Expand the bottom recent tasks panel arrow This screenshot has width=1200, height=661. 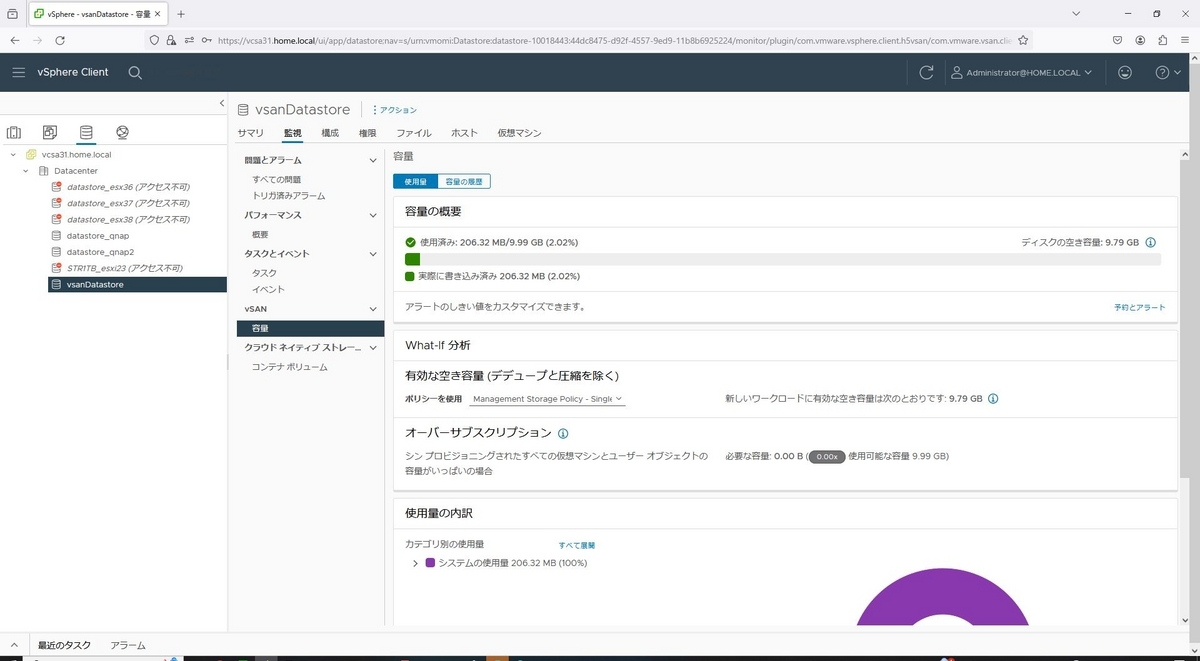tap(14, 645)
